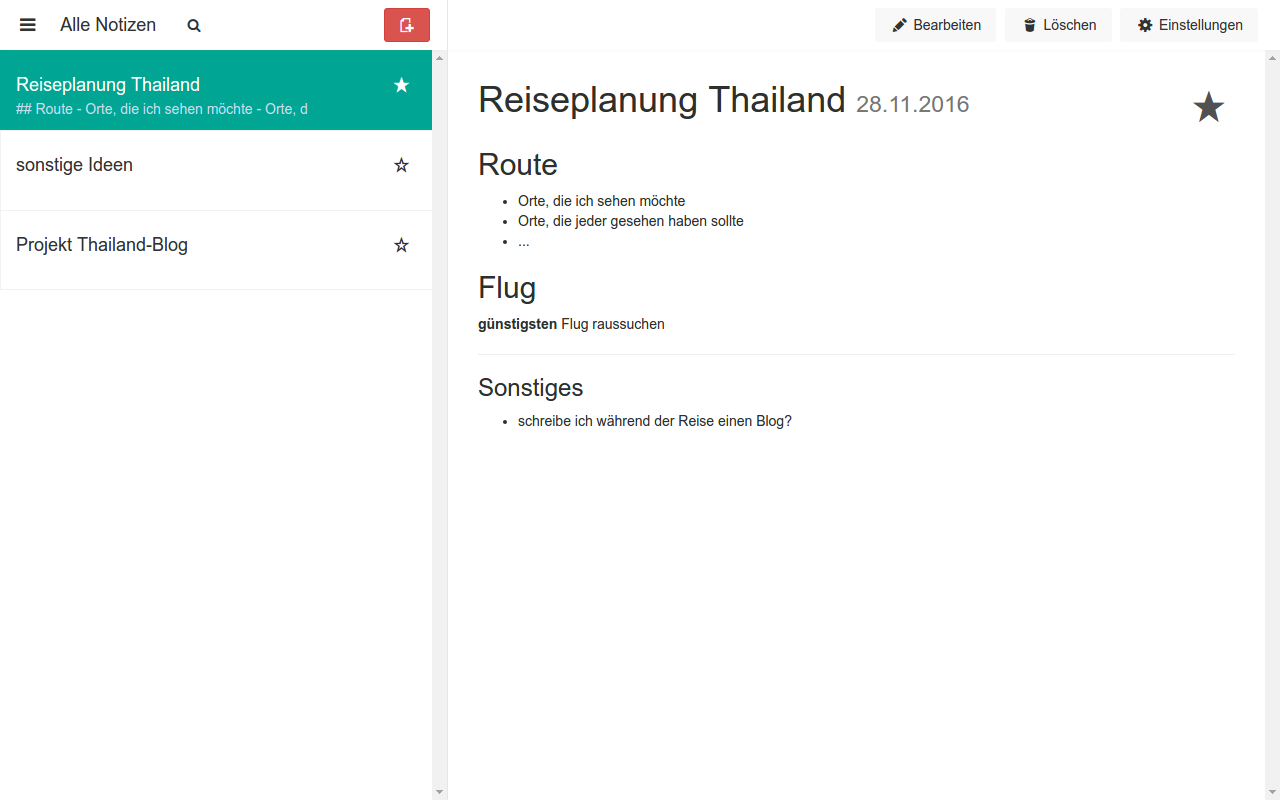Click the Route heading

pos(518,164)
